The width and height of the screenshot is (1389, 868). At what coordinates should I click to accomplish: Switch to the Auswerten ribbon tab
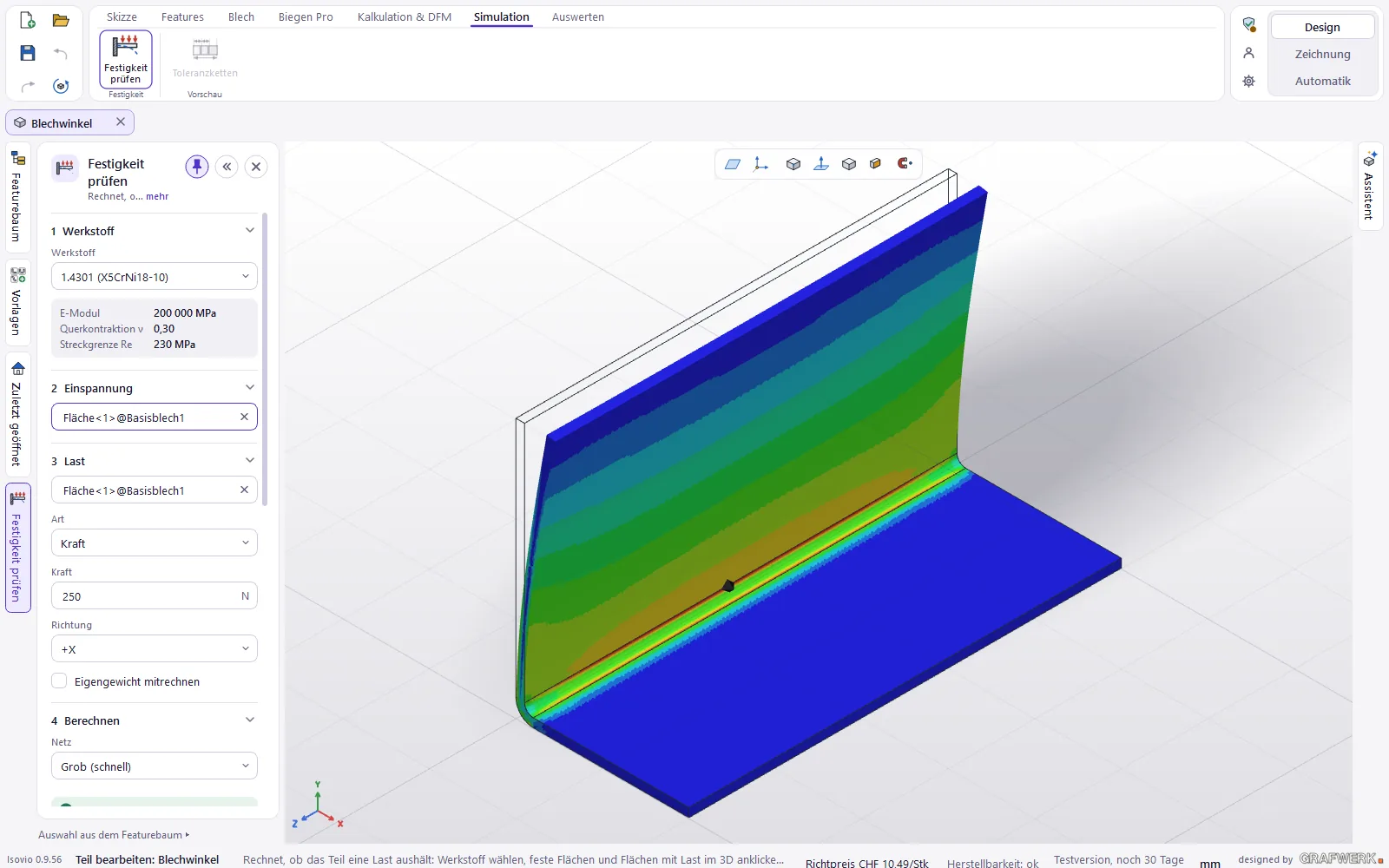[578, 17]
